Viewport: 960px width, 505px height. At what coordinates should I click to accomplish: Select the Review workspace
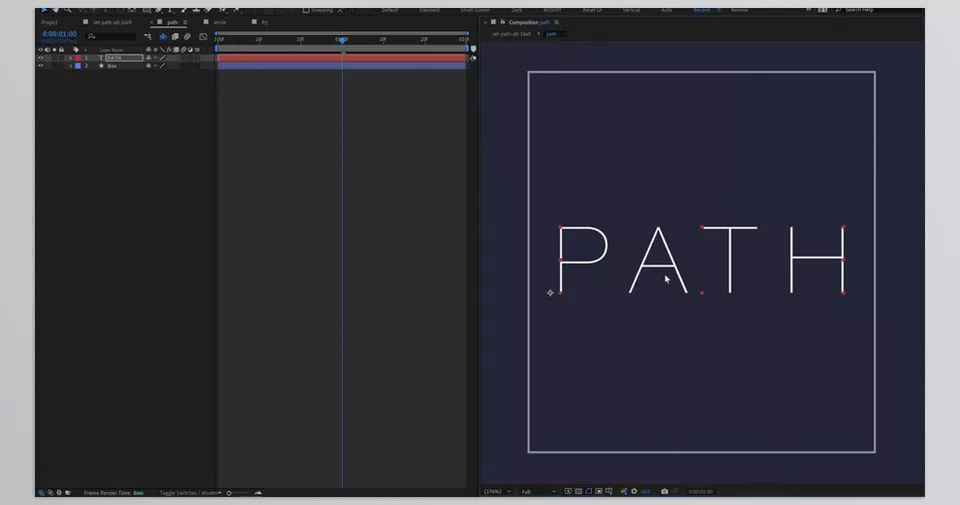click(x=739, y=10)
